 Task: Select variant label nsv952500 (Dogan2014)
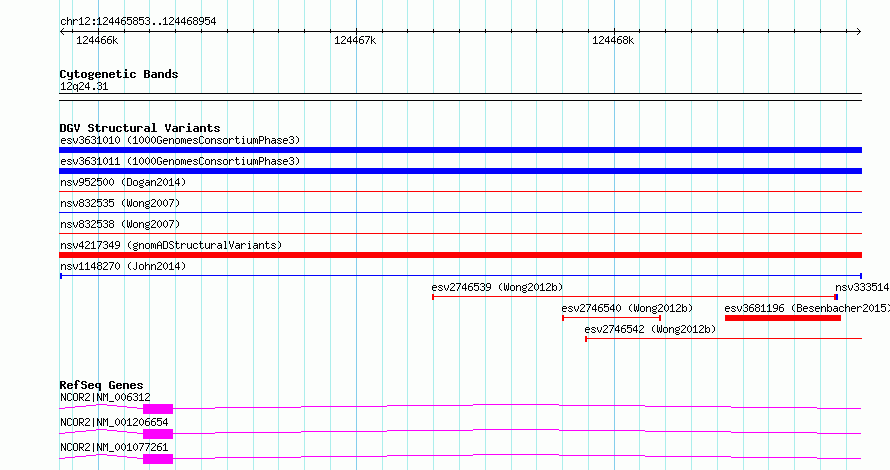pos(123,182)
